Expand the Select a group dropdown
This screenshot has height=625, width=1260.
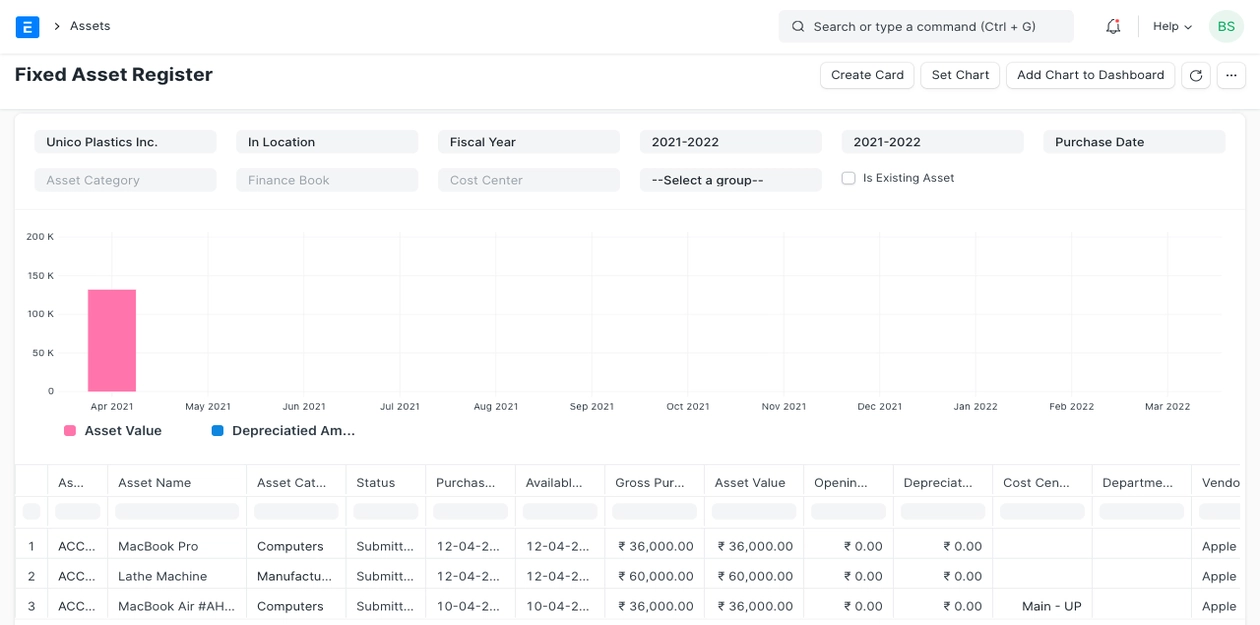pyautogui.click(x=730, y=180)
